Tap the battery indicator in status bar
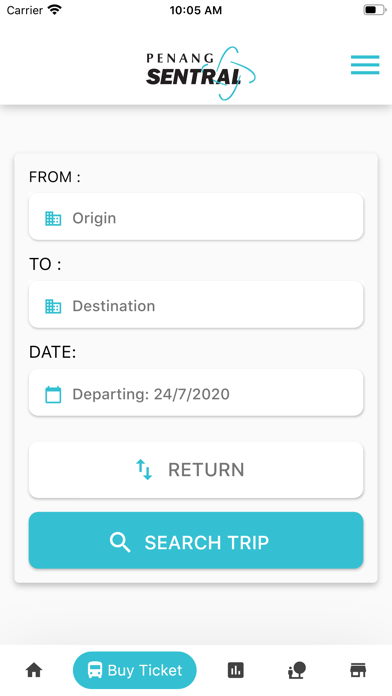 tap(374, 10)
